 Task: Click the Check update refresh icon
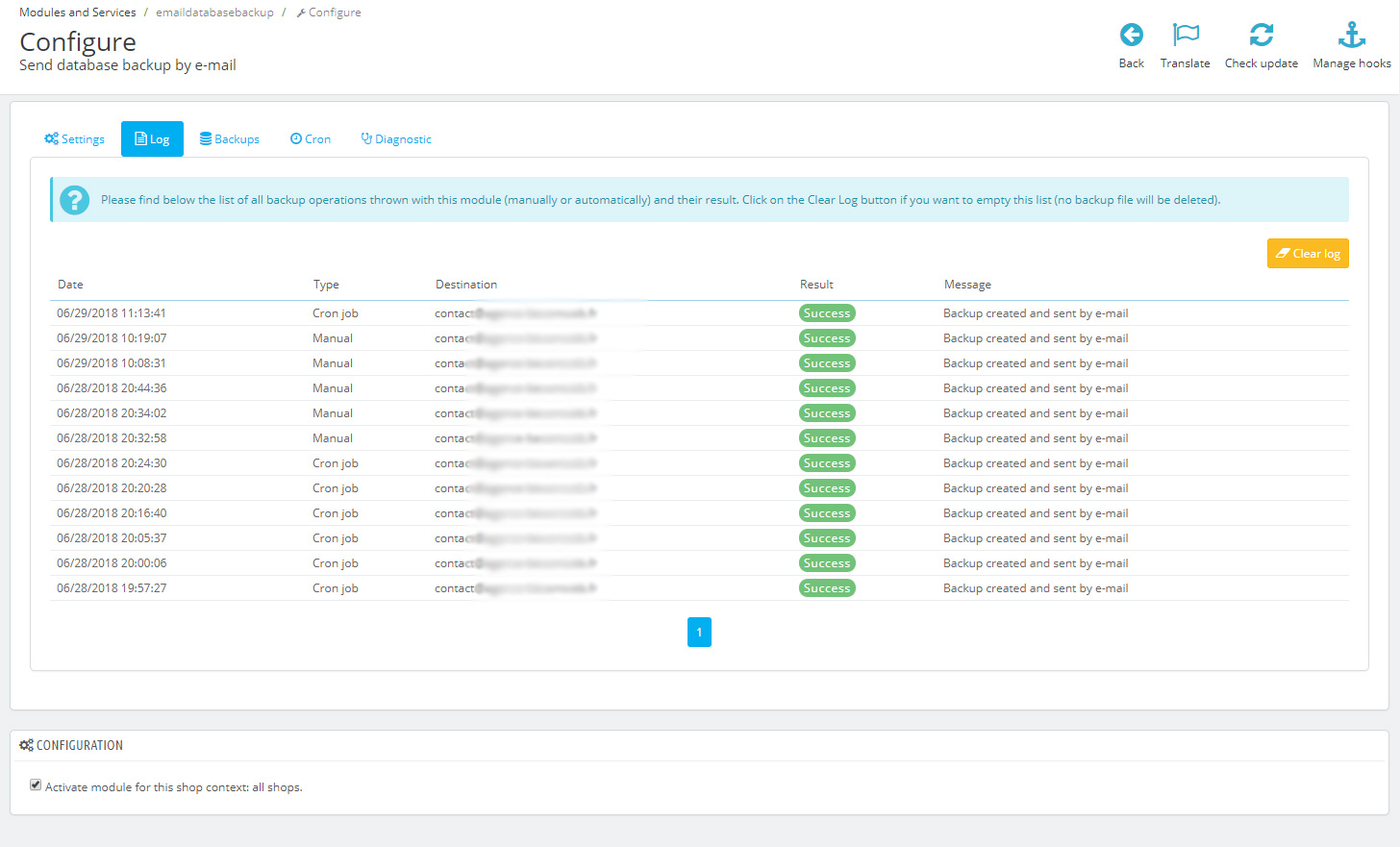coord(1261,36)
